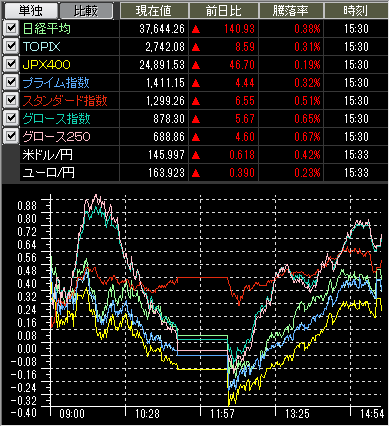The width and height of the screenshot is (390, 427).
Task: Click the red up arrow for 日経平均
Action: (x=196, y=29)
